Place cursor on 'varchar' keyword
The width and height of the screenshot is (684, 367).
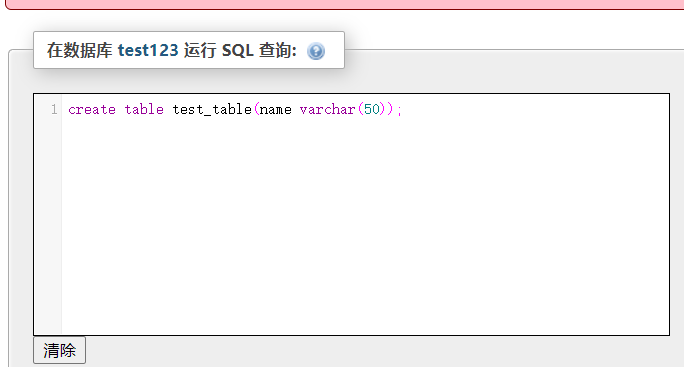coord(328,109)
